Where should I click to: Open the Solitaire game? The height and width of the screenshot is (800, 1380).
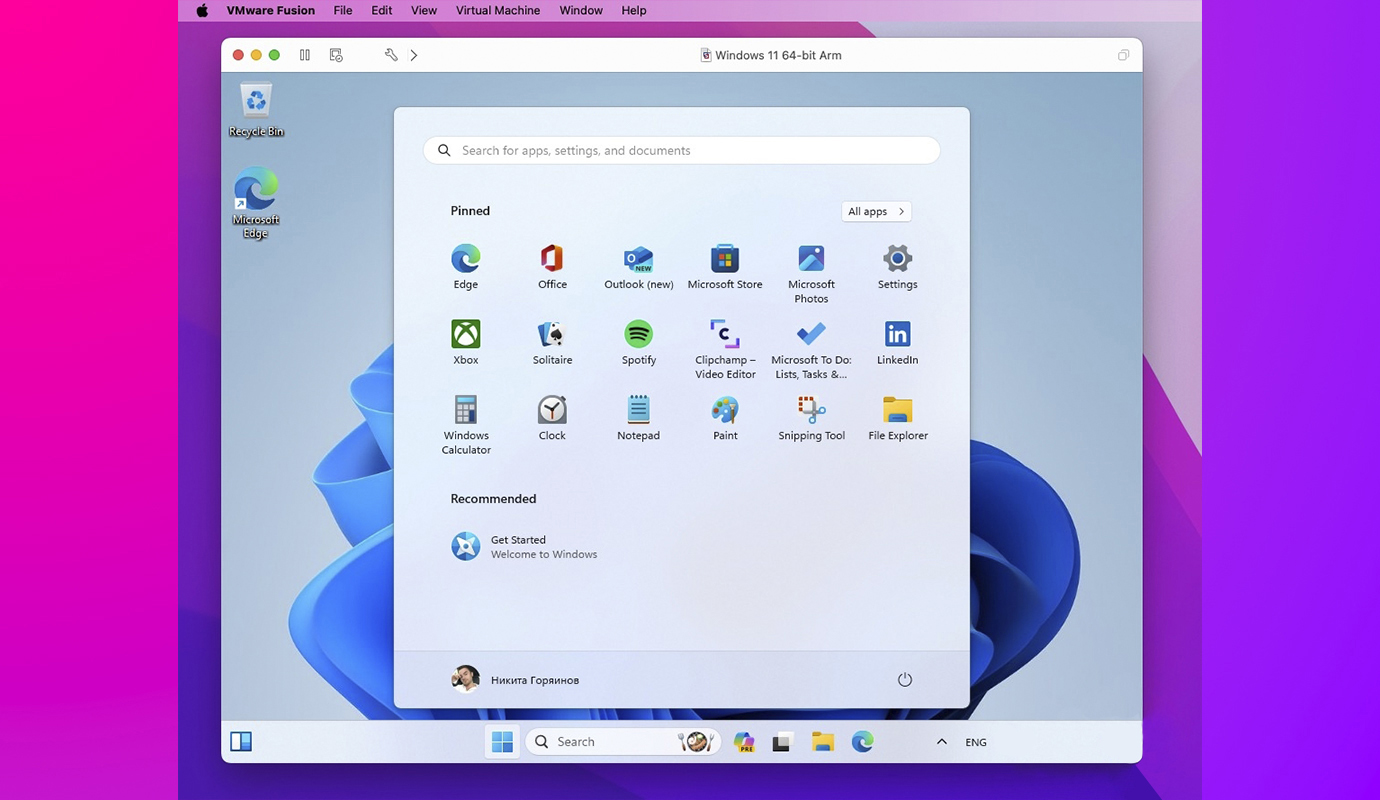coord(552,342)
